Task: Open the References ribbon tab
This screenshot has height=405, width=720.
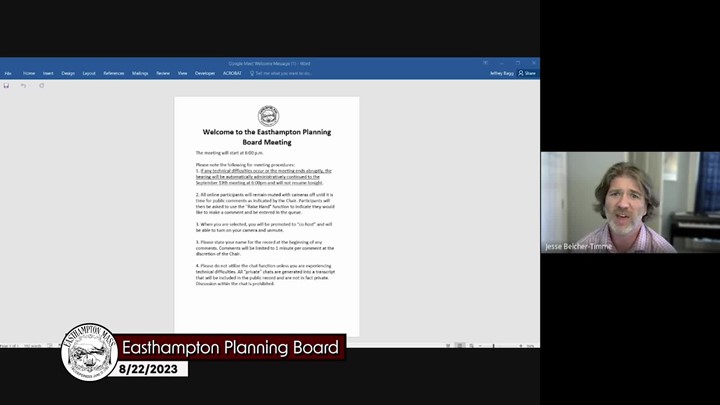Action: tap(114, 73)
